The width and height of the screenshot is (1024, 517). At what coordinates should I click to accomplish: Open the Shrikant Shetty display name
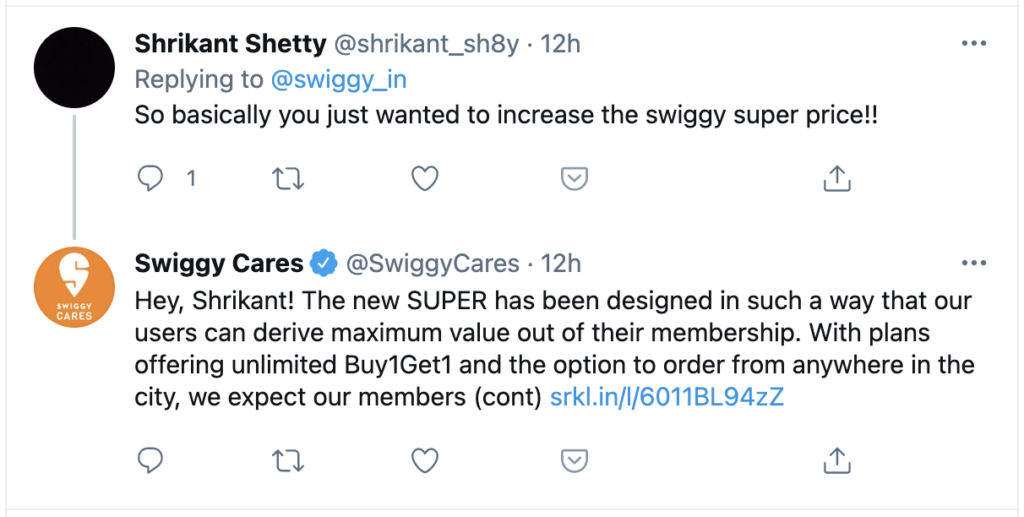pos(230,44)
